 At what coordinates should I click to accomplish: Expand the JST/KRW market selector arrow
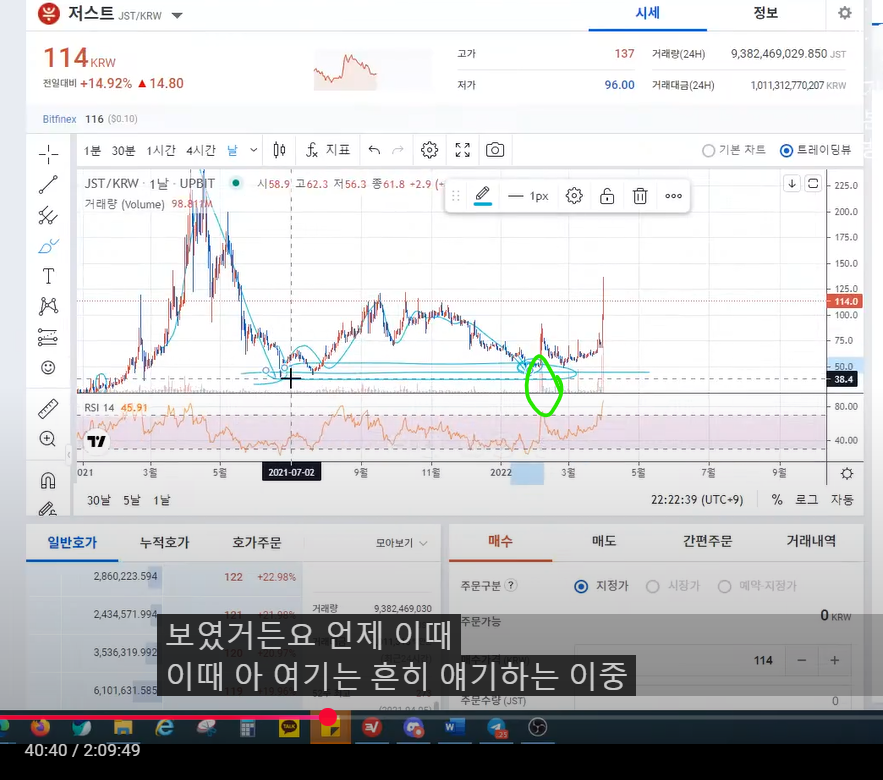click(177, 16)
